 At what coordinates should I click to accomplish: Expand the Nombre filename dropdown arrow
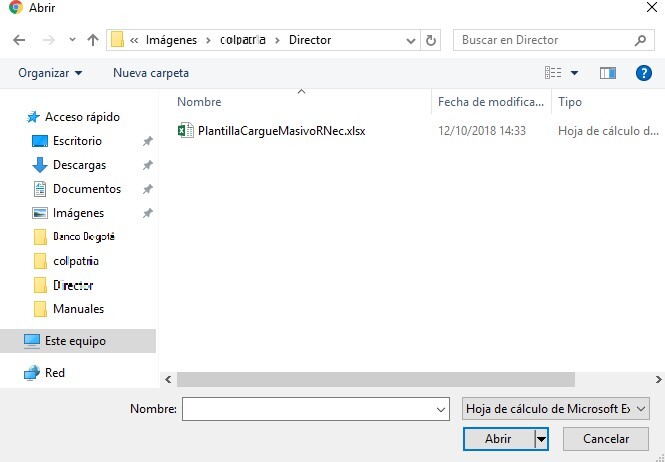441,409
